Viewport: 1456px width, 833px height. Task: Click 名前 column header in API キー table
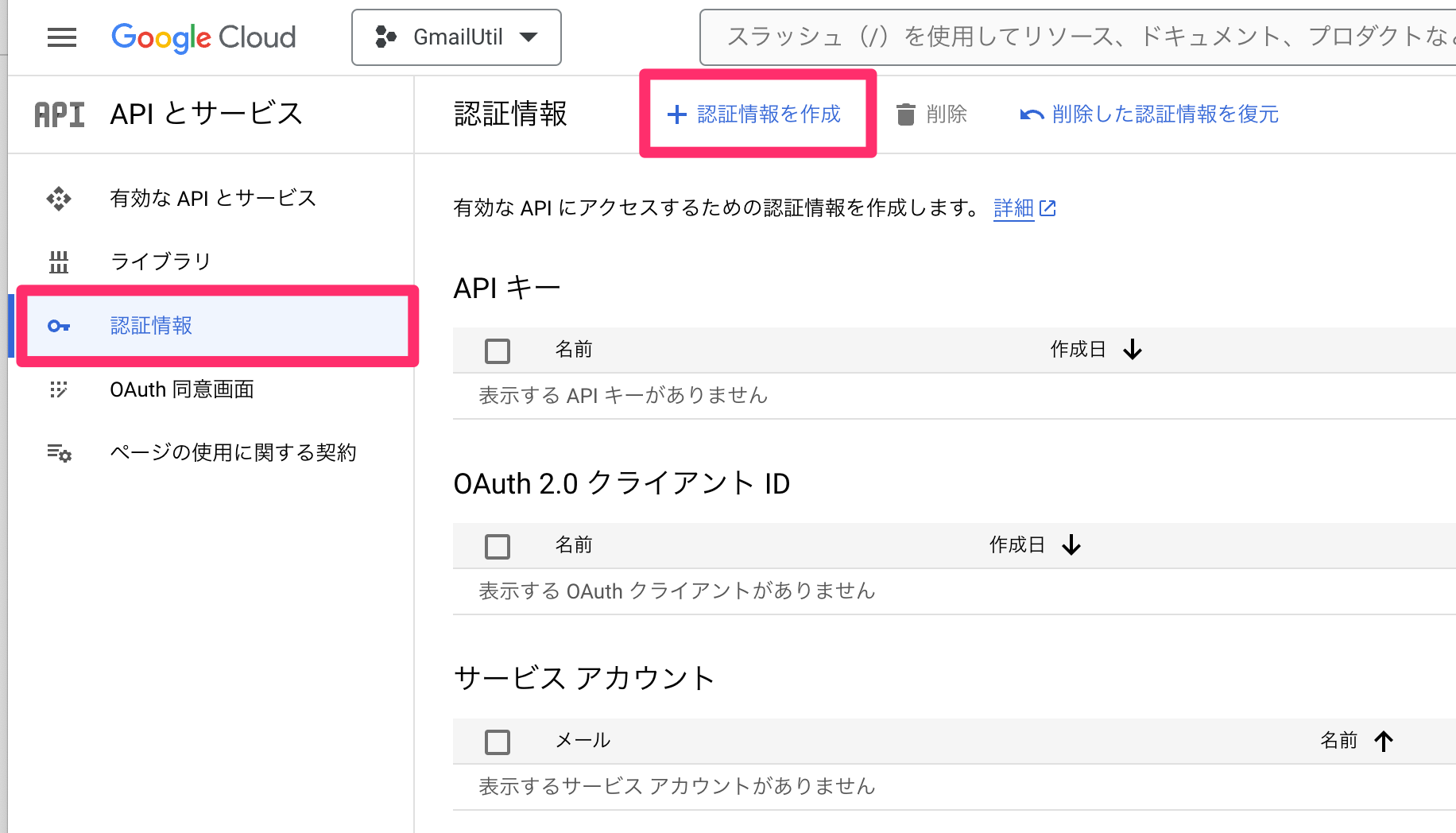coord(574,350)
